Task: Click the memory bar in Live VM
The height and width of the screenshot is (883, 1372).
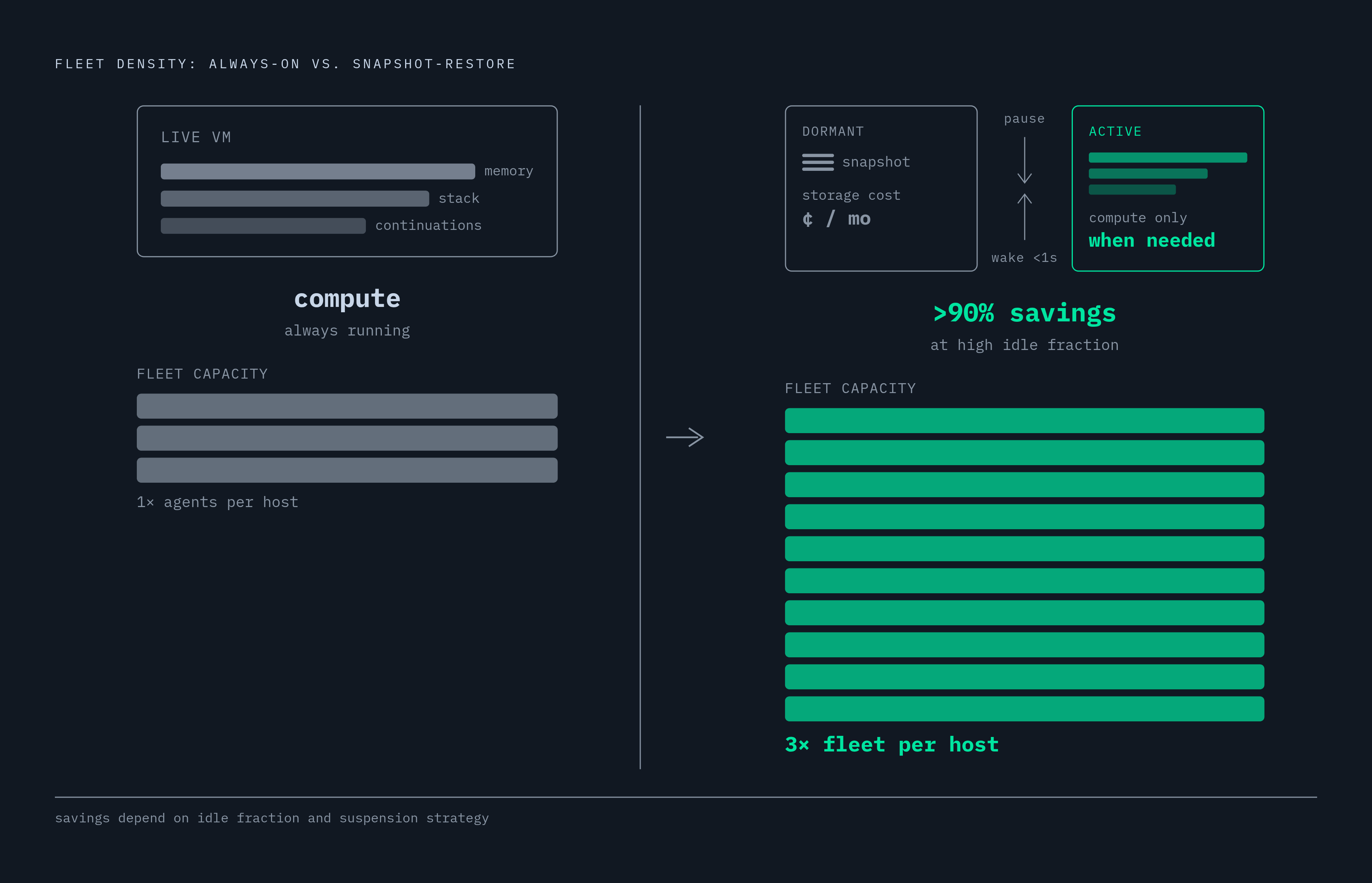Action: click(x=317, y=172)
